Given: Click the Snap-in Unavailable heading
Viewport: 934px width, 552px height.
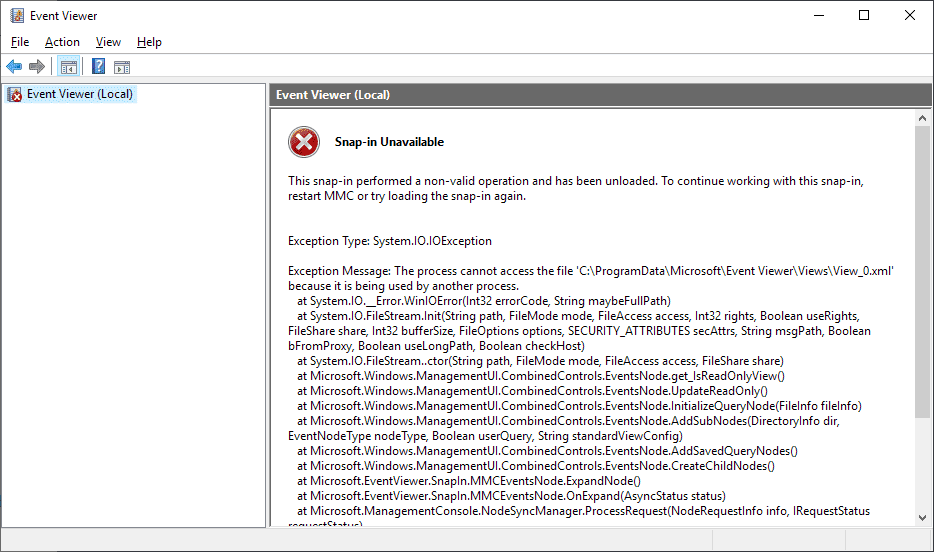Looking at the screenshot, I should coord(389,142).
